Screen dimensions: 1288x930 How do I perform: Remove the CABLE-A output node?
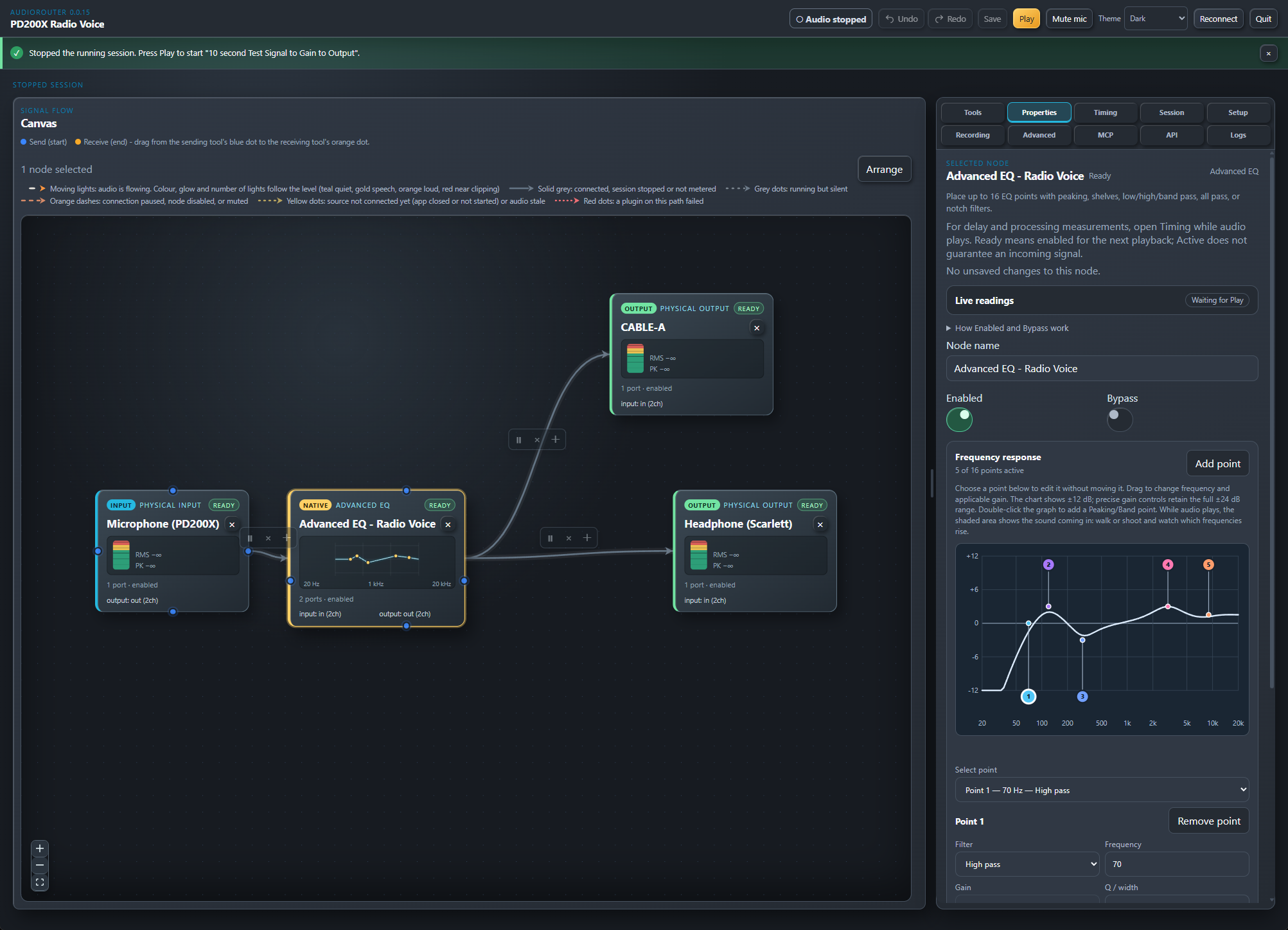click(757, 328)
